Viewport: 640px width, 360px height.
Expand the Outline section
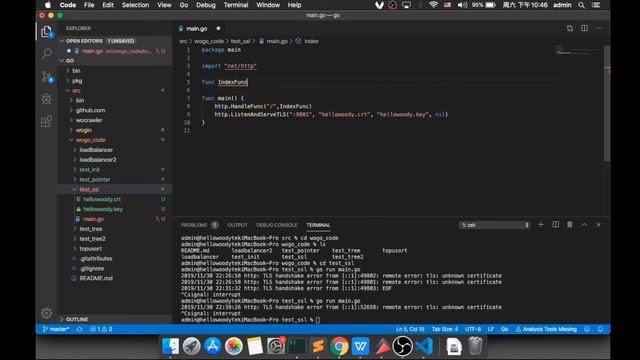point(114,319)
